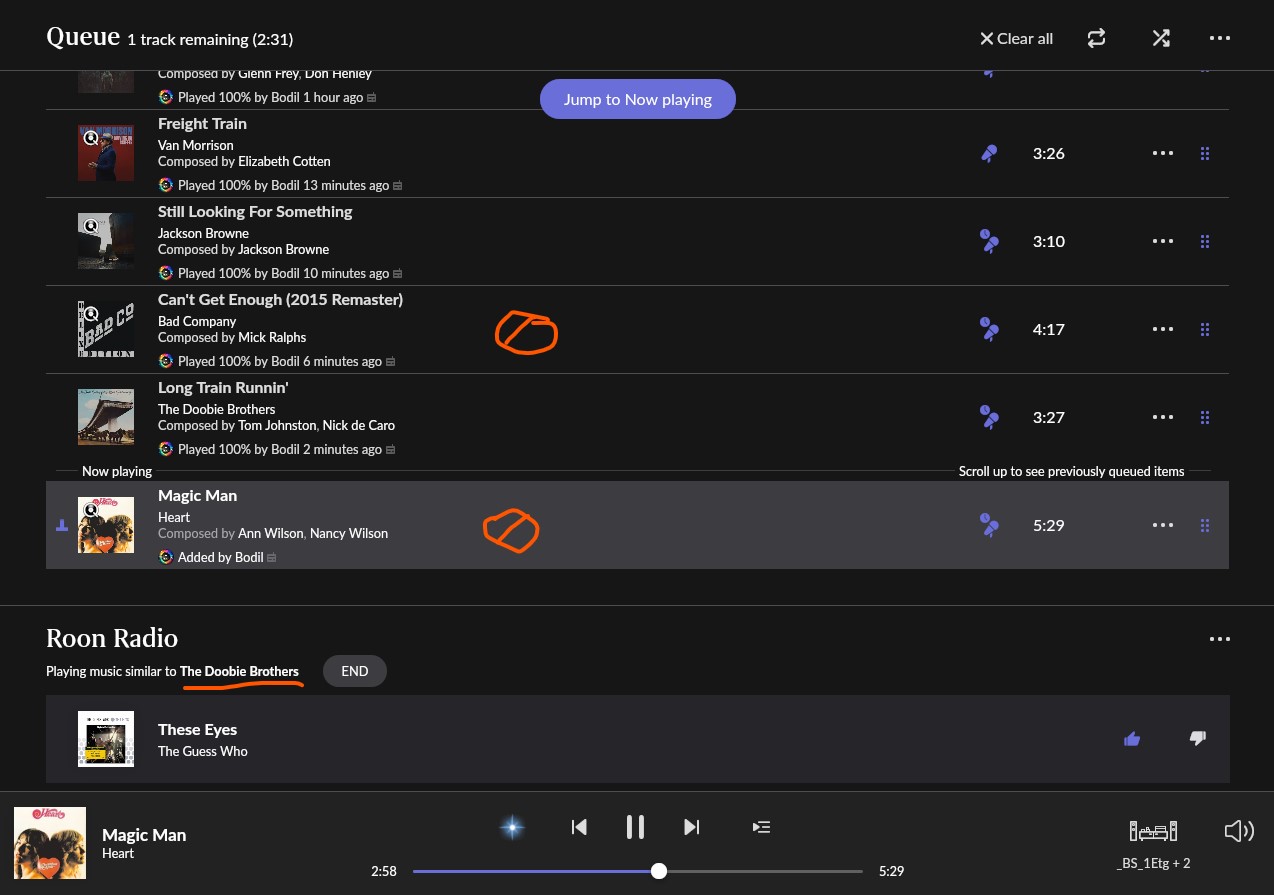Open now playing album art in footer

tap(50, 843)
